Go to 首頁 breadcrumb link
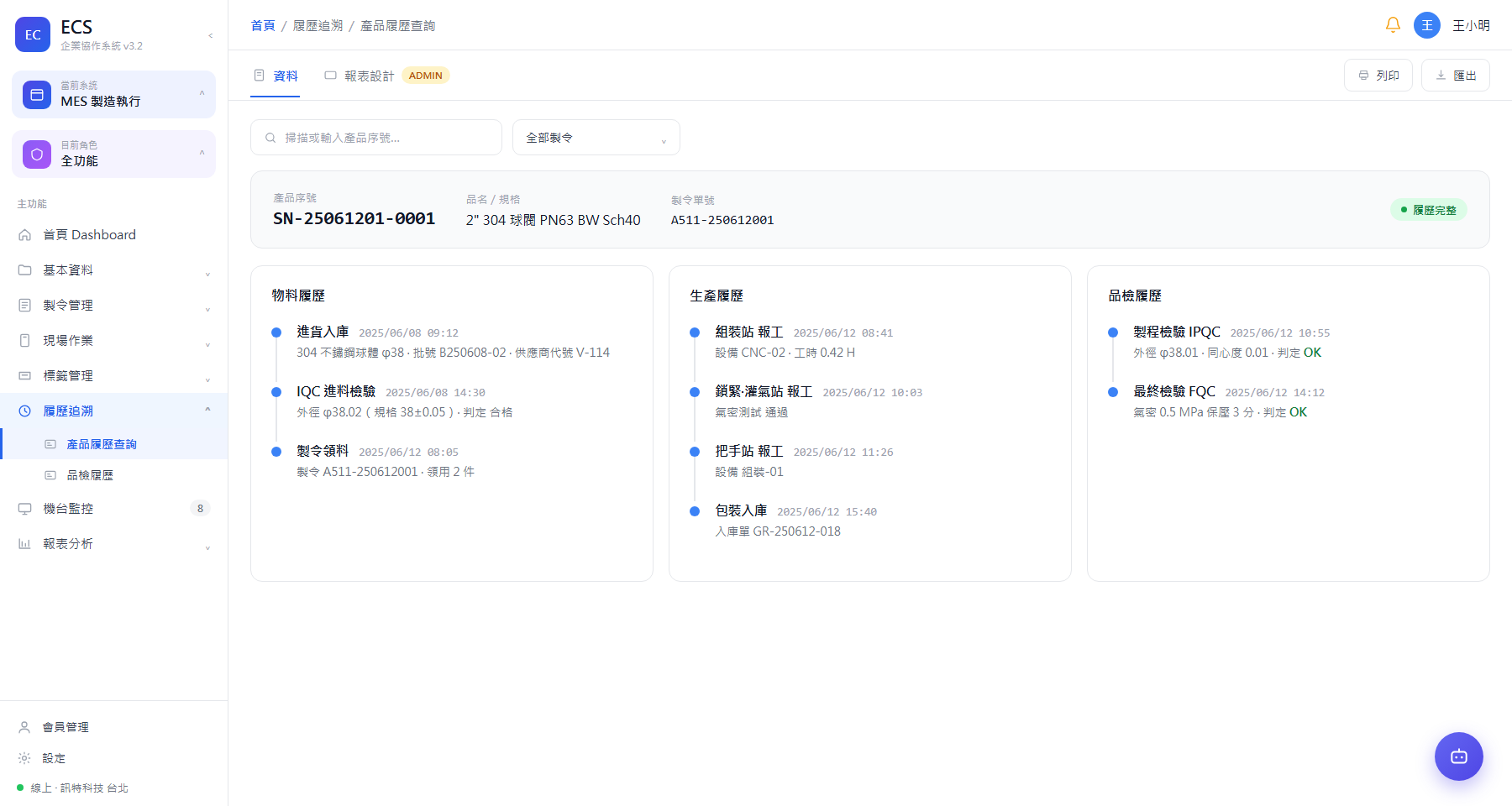This screenshot has height=806, width=1512. [263, 26]
